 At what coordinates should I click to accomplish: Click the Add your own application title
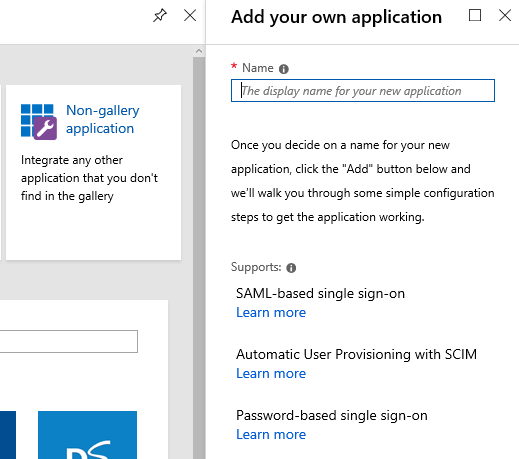tap(337, 17)
